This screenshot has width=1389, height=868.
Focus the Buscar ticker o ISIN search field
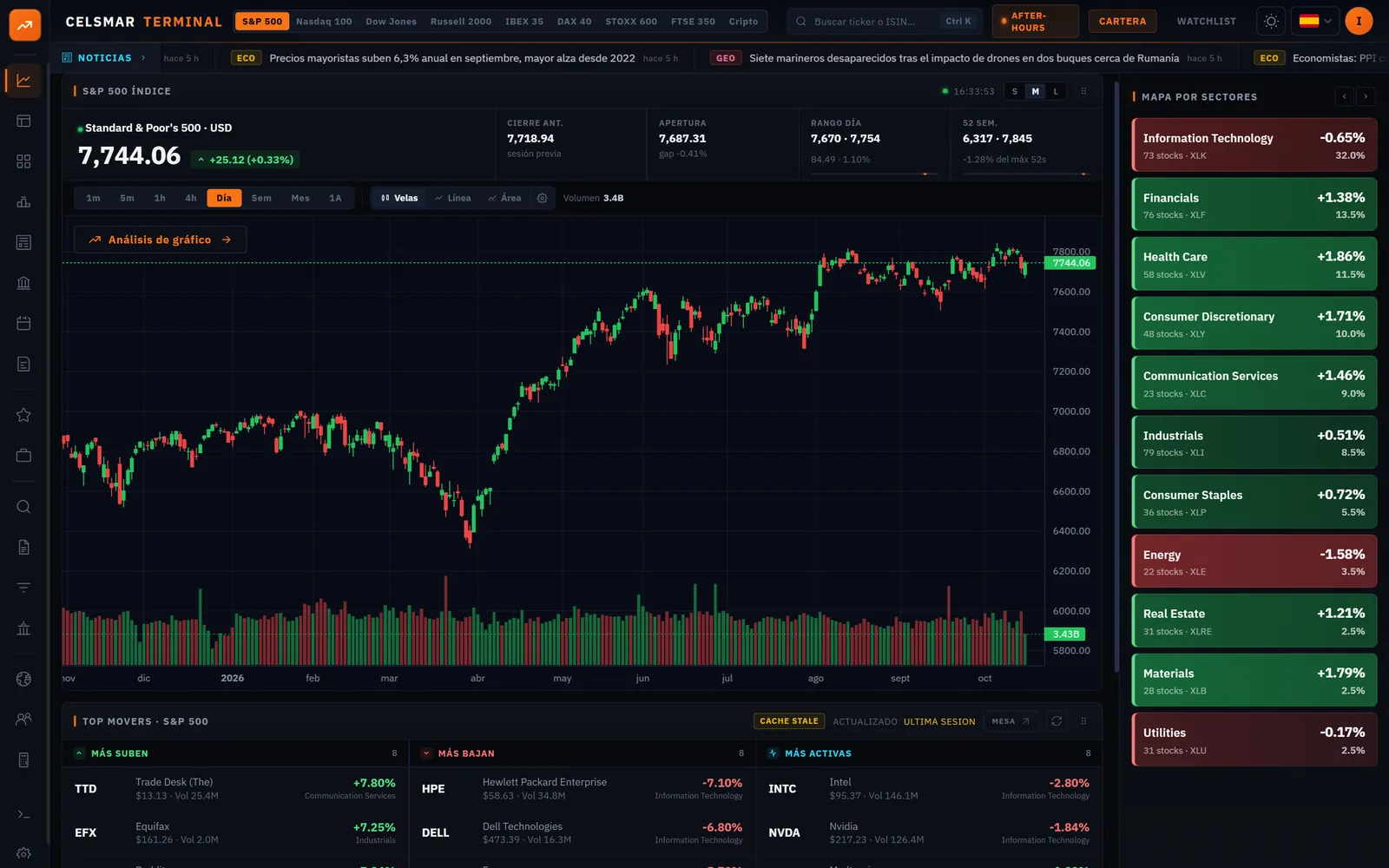(883, 21)
